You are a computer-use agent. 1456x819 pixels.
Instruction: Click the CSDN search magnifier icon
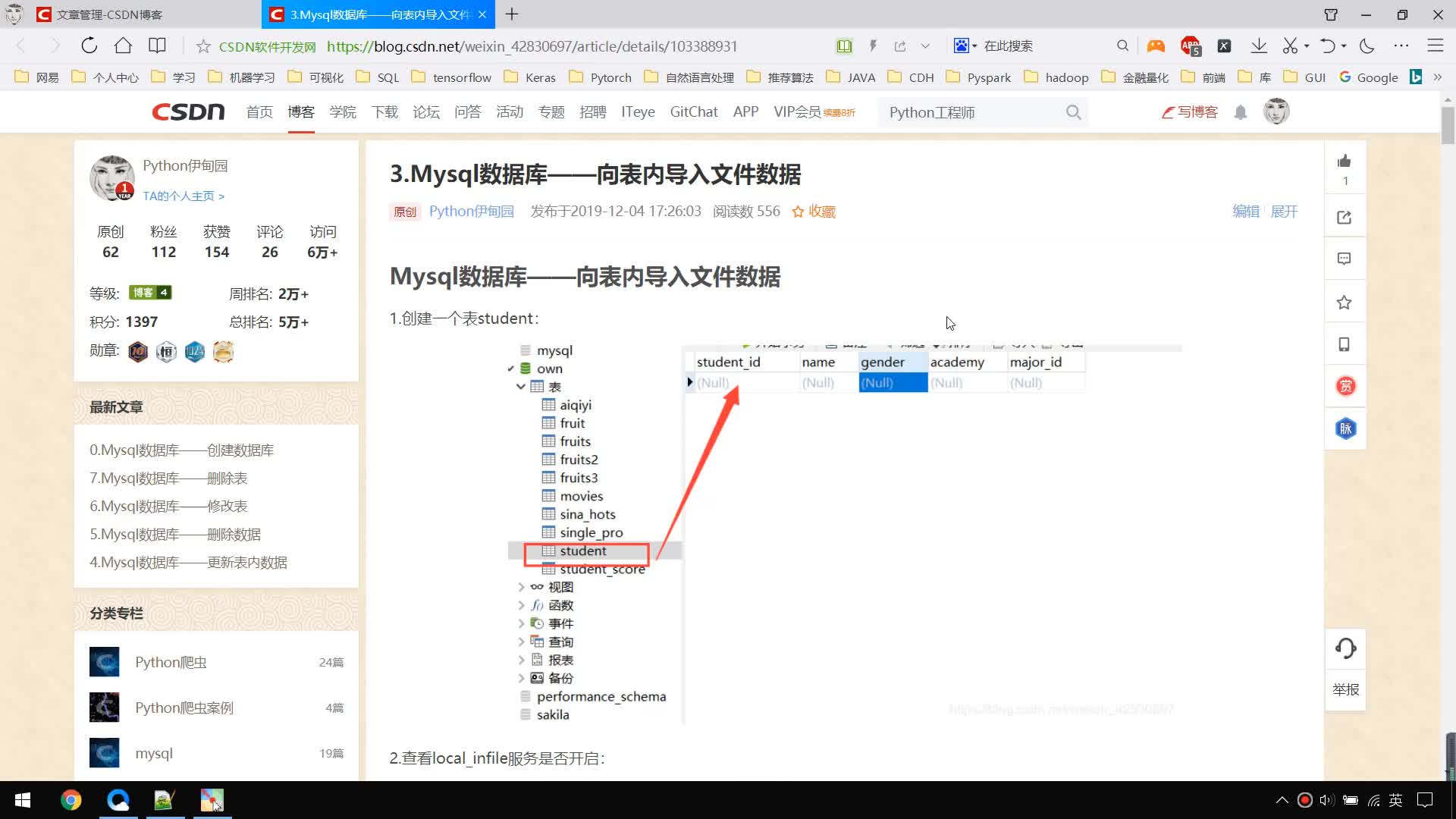(x=1073, y=112)
